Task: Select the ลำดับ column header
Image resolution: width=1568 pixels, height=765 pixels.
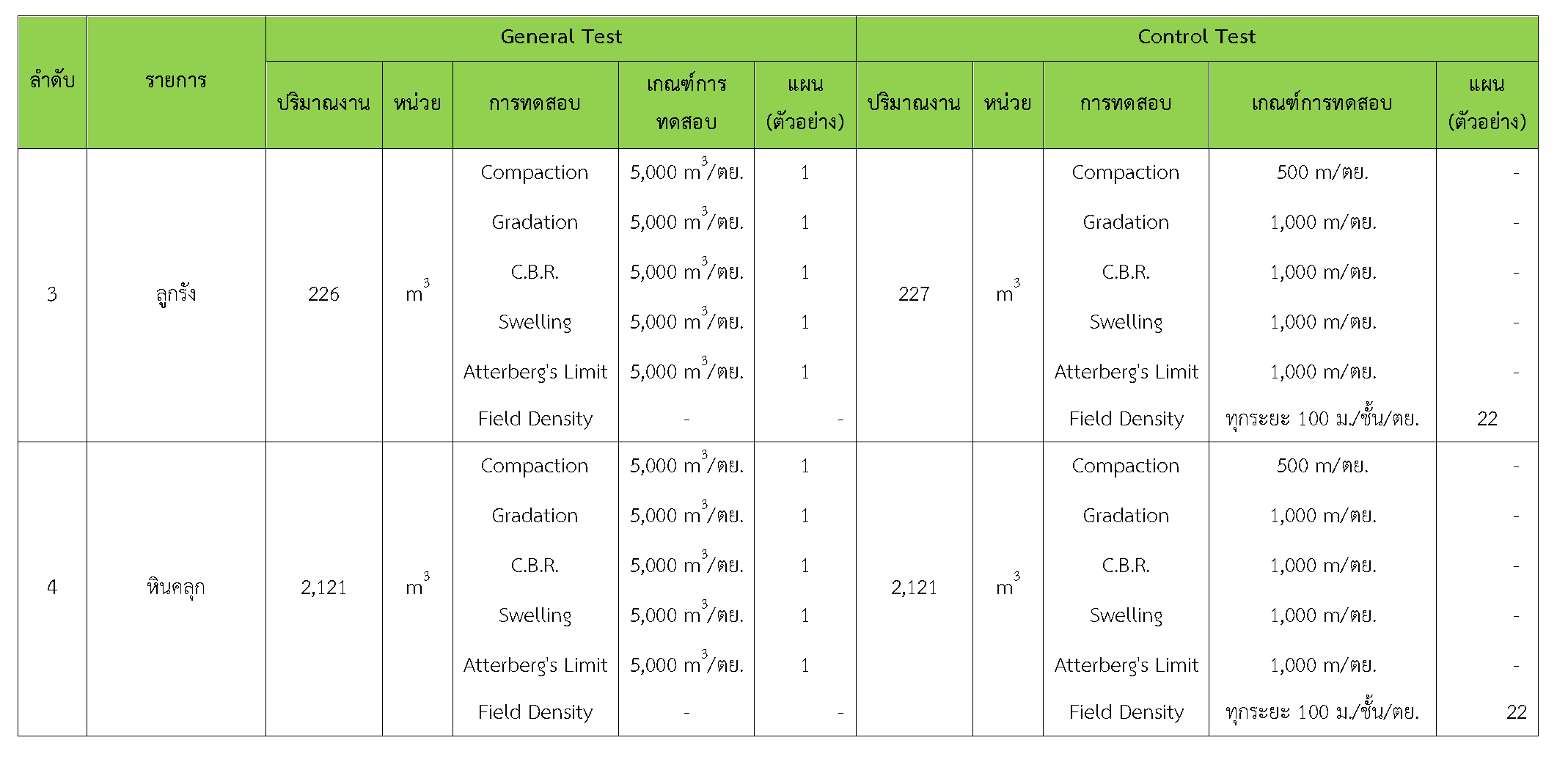Action: click(x=52, y=81)
